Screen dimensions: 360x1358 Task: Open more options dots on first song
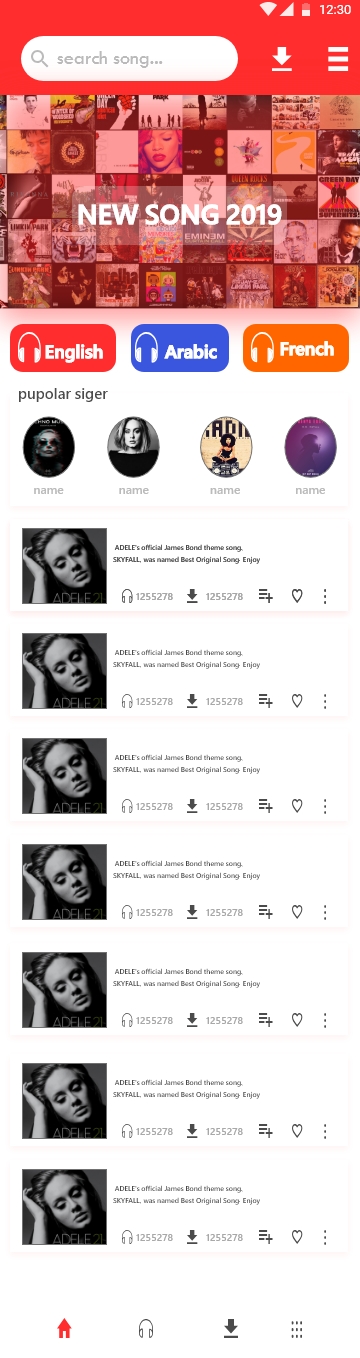click(x=325, y=596)
